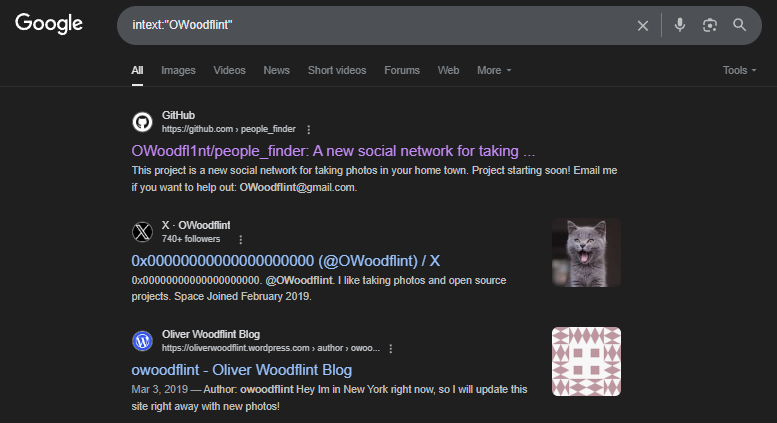The image size is (777, 423).
Task: Open the three-dot menu for the WordPress result
Action: coord(391,348)
